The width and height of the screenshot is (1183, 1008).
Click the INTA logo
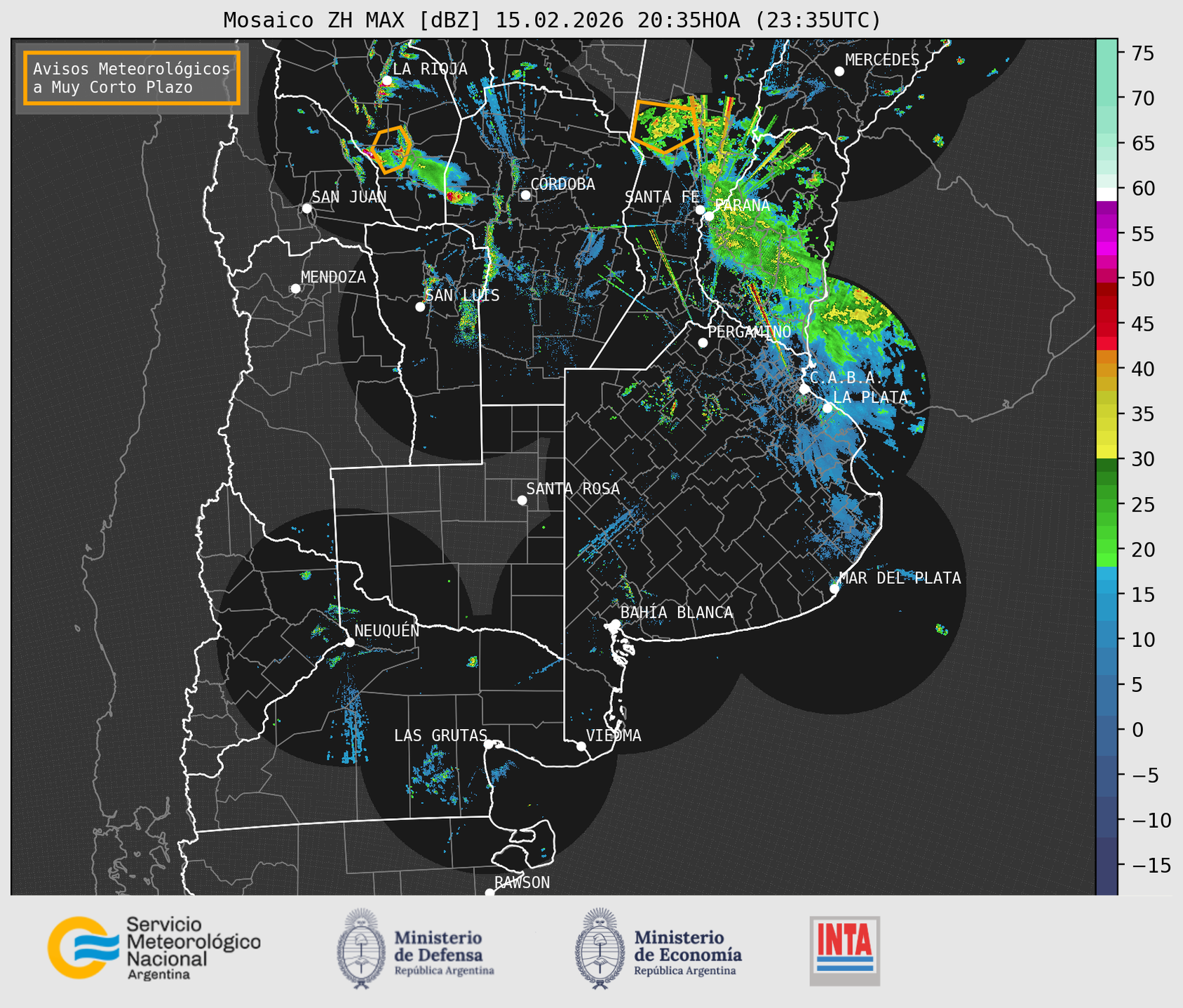[844, 951]
